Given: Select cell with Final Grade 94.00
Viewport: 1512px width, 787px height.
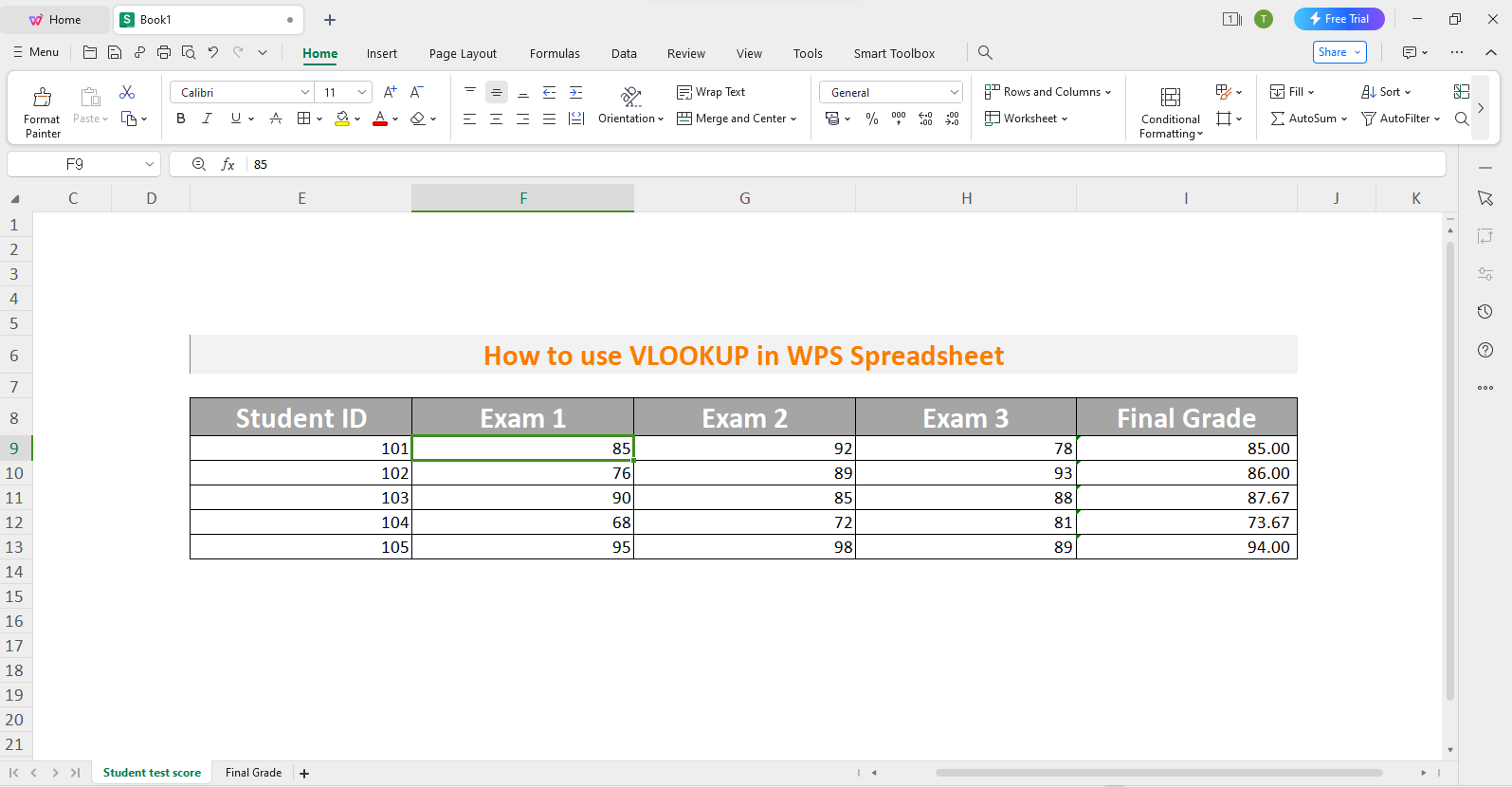Looking at the screenshot, I should 1187,547.
